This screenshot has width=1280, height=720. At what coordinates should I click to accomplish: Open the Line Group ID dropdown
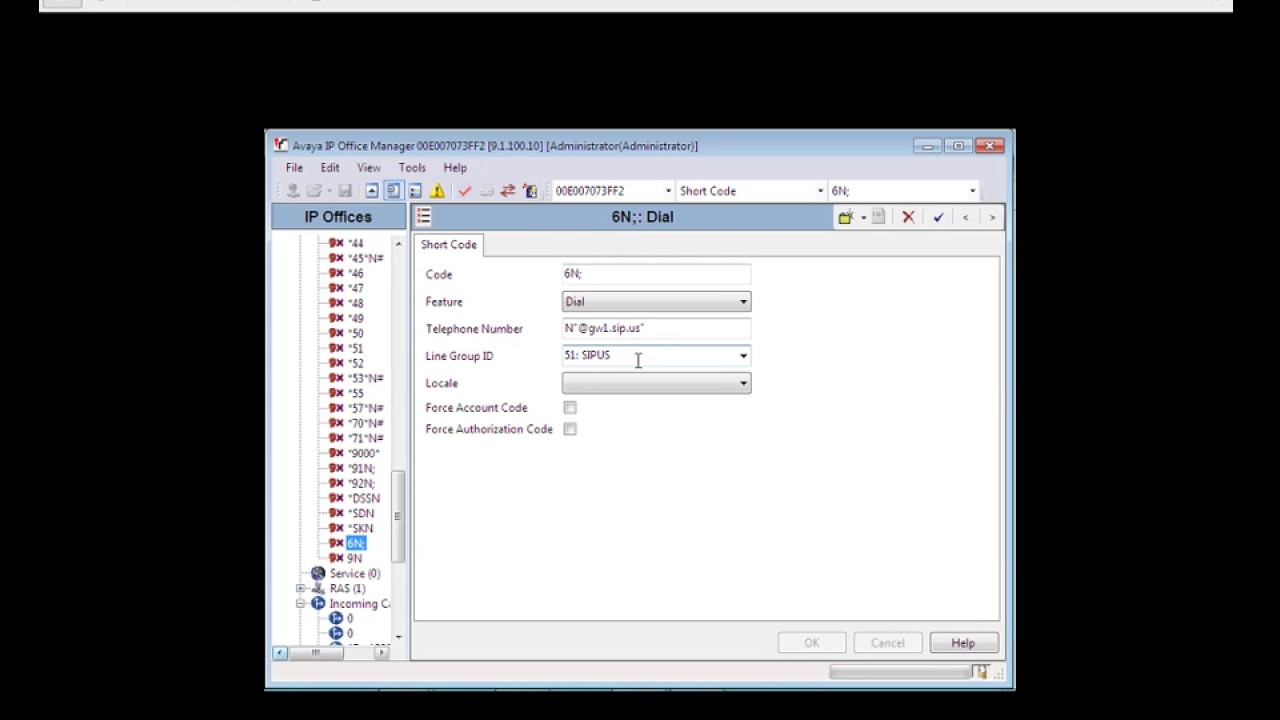pyautogui.click(x=743, y=356)
